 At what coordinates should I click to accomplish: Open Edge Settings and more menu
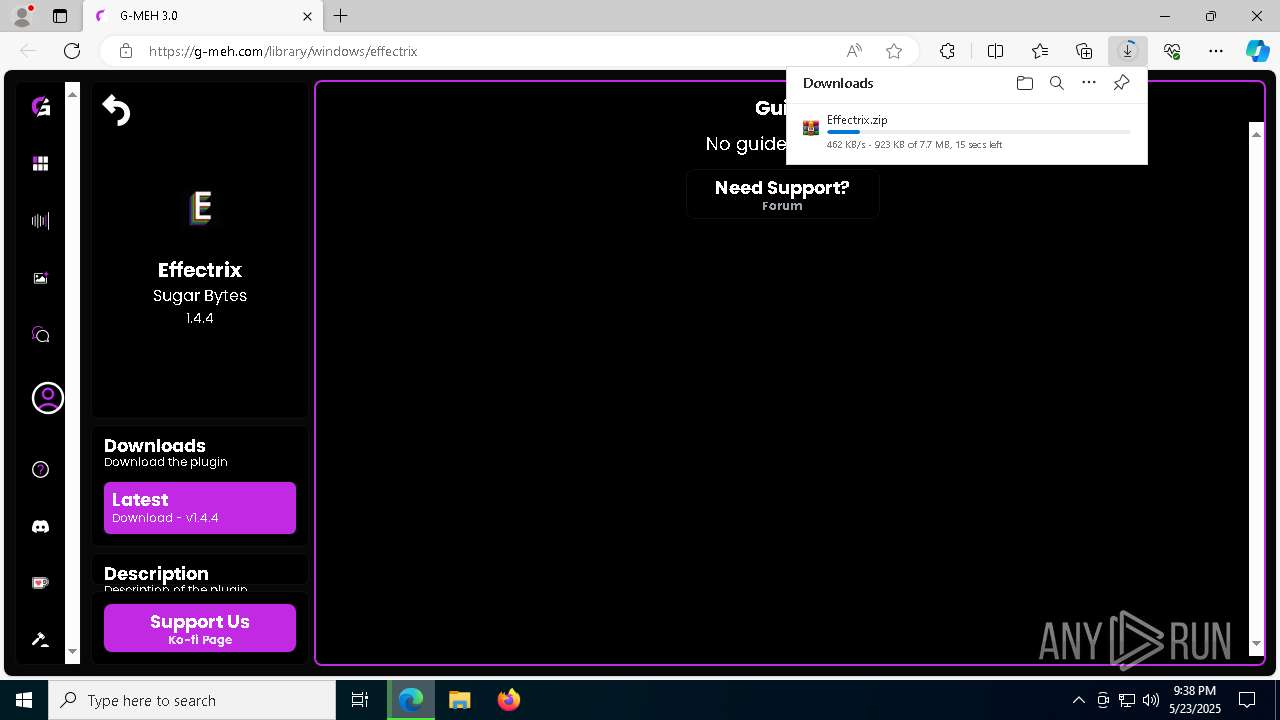pos(1216,51)
